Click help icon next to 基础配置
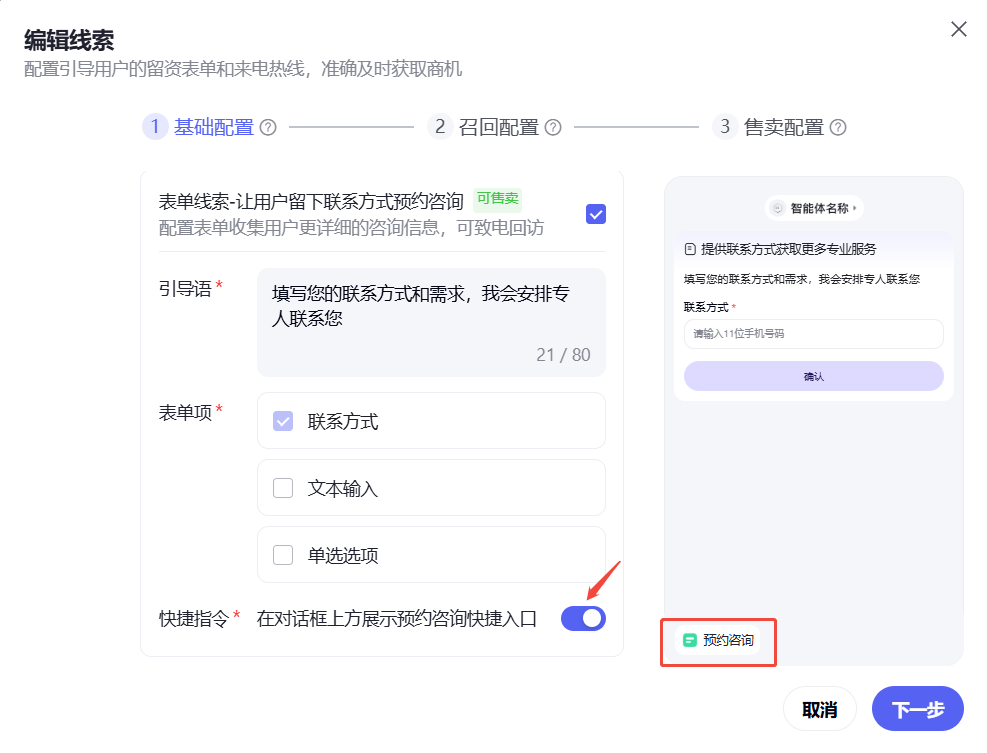 [266, 127]
